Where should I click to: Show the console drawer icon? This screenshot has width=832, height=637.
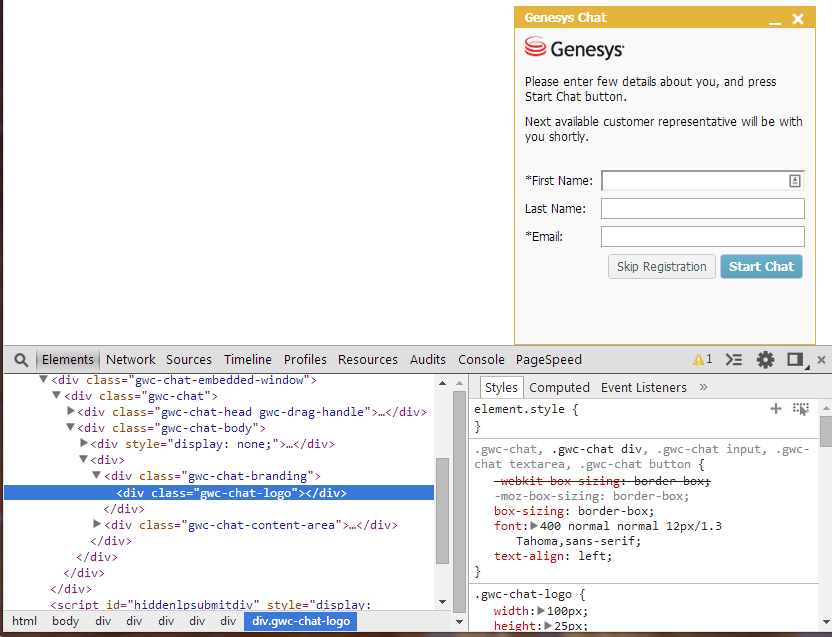coord(734,360)
